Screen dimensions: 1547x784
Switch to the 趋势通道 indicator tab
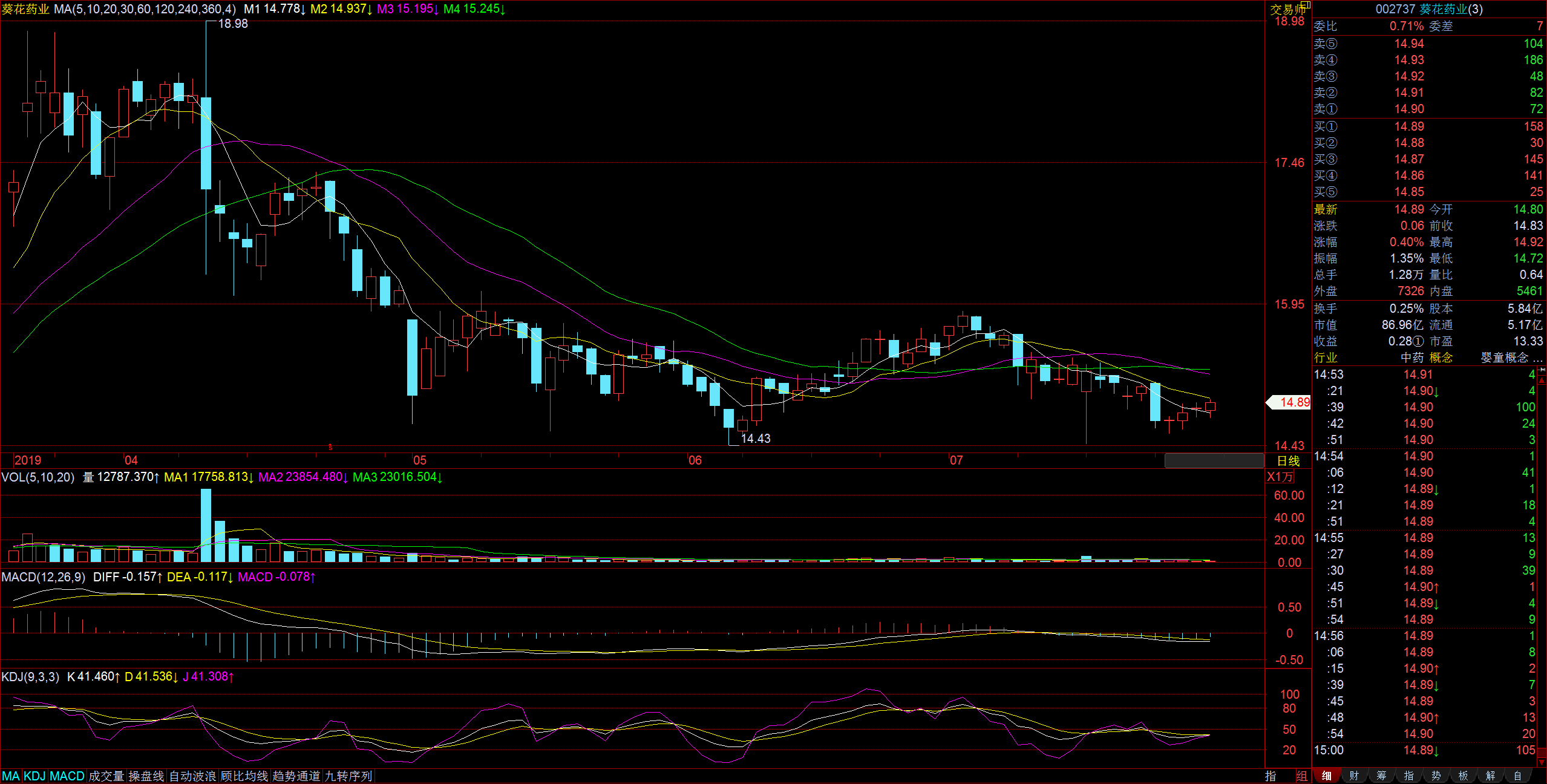click(x=296, y=776)
